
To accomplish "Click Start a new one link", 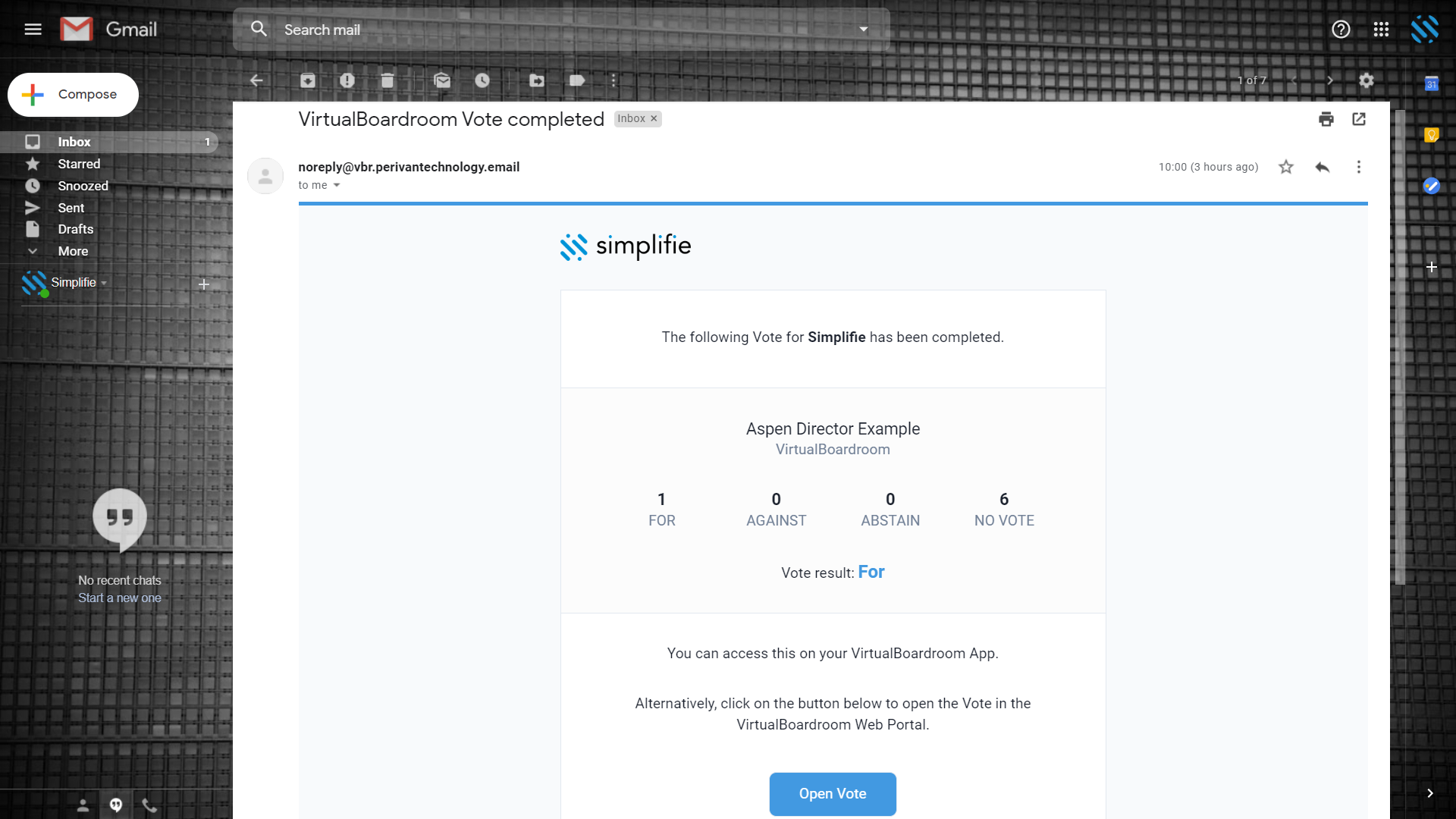I will click(x=120, y=598).
